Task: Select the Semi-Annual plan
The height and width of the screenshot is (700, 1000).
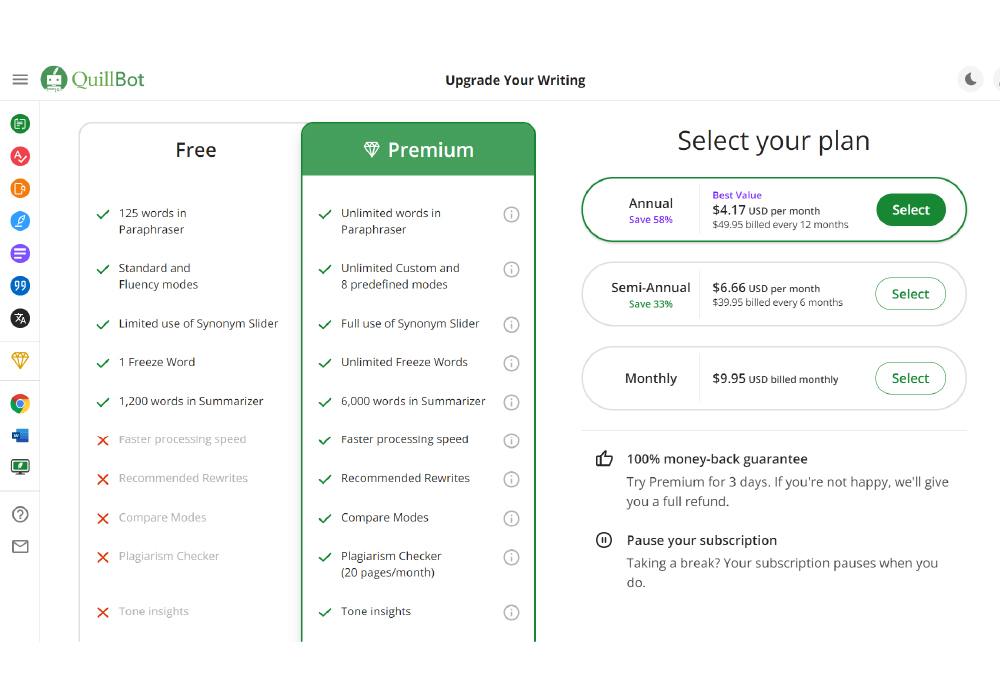Action: 910,294
